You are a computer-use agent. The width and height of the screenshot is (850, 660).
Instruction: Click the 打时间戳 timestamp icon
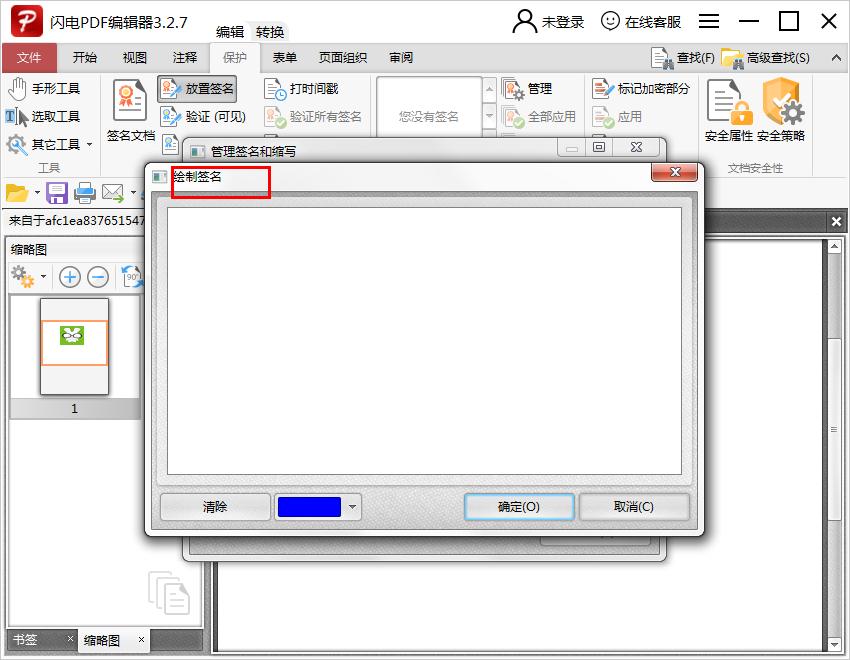313,89
